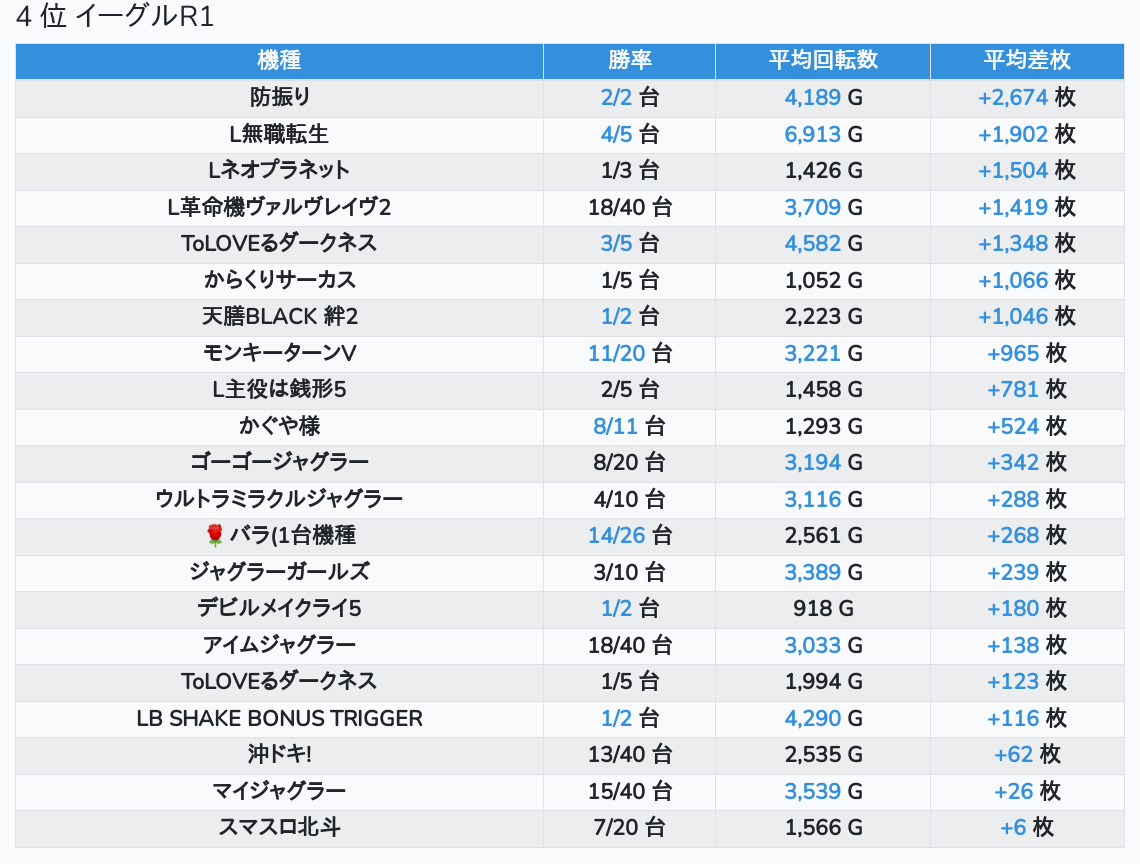
Task: Select the 防振り machine name
Action: coord(279,97)
